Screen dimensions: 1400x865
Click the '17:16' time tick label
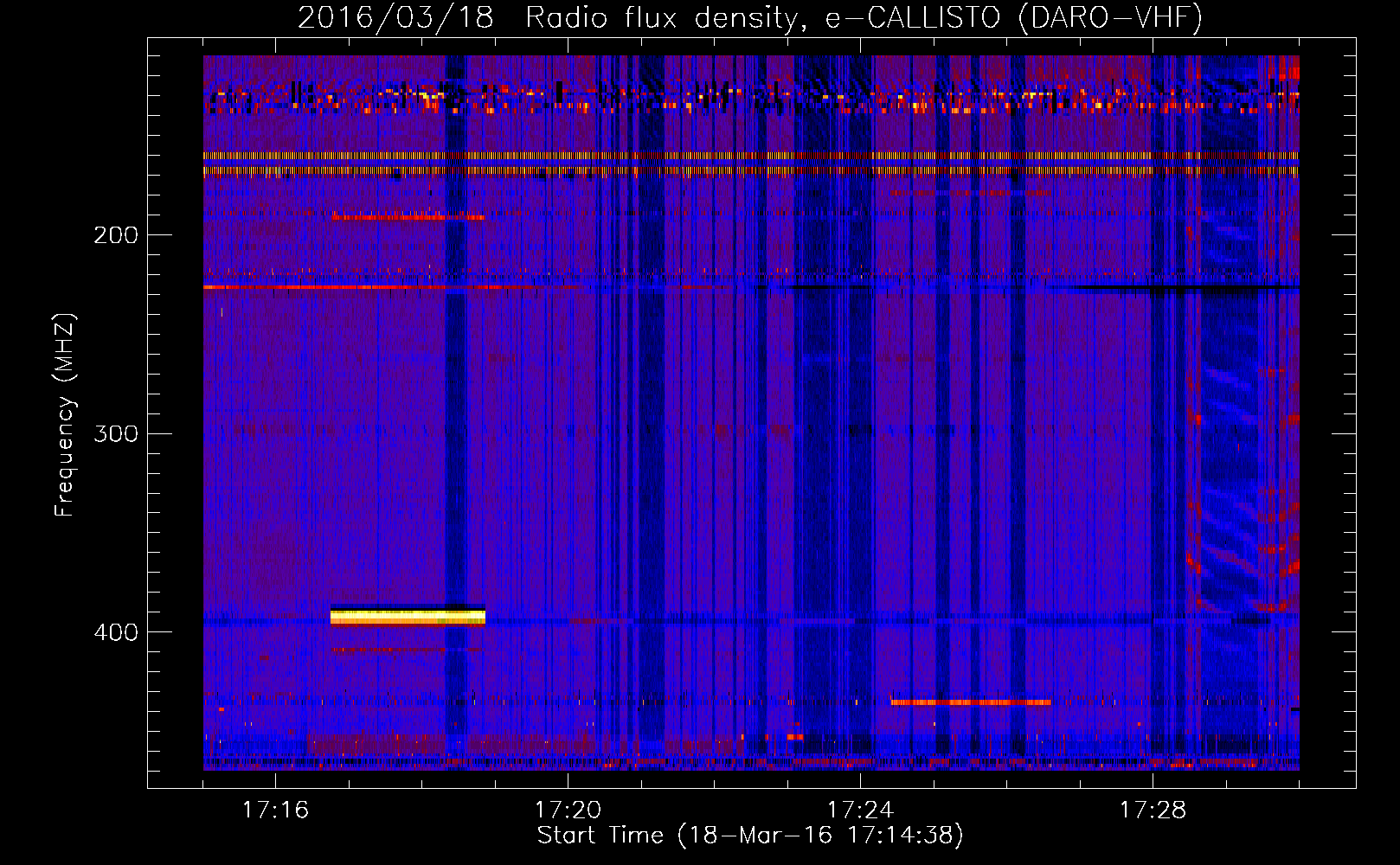(275, 810)
